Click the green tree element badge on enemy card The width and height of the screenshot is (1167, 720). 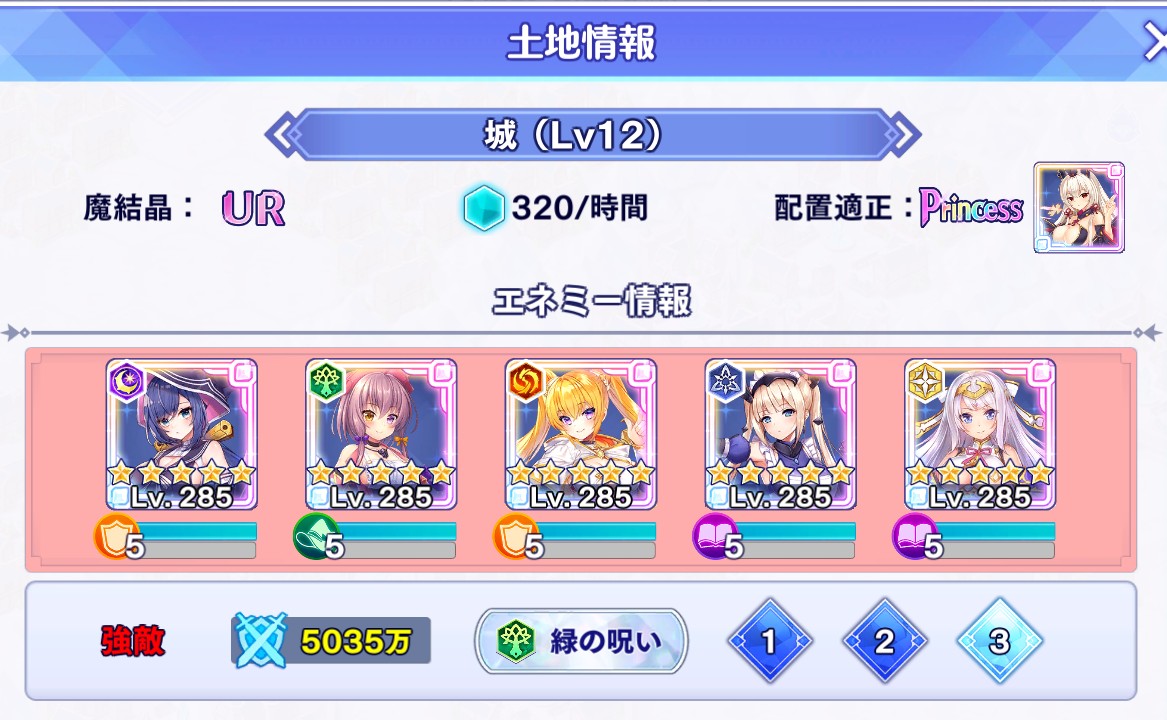(x=326, y=381)
